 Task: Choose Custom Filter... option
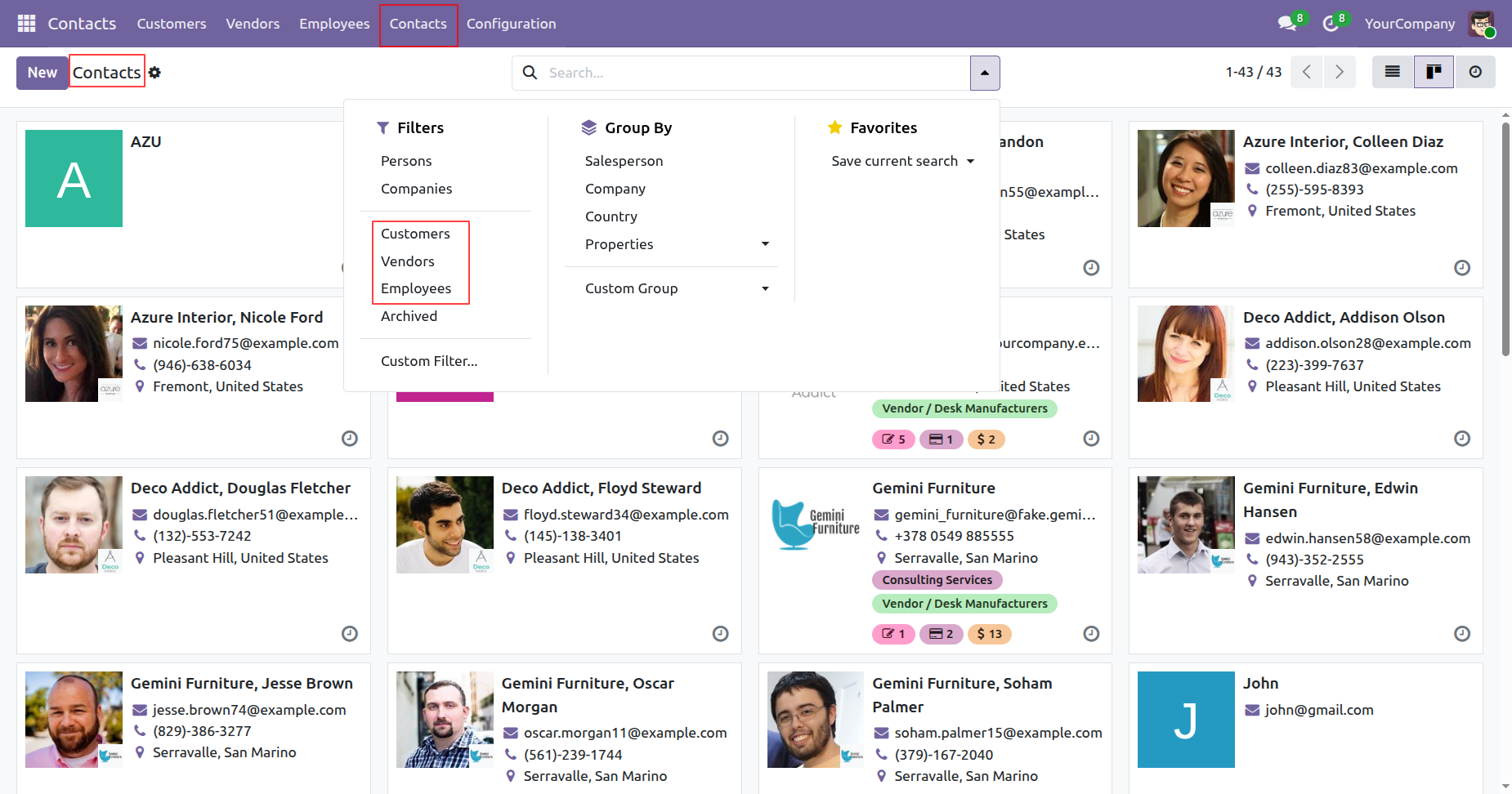coord(429,361)
